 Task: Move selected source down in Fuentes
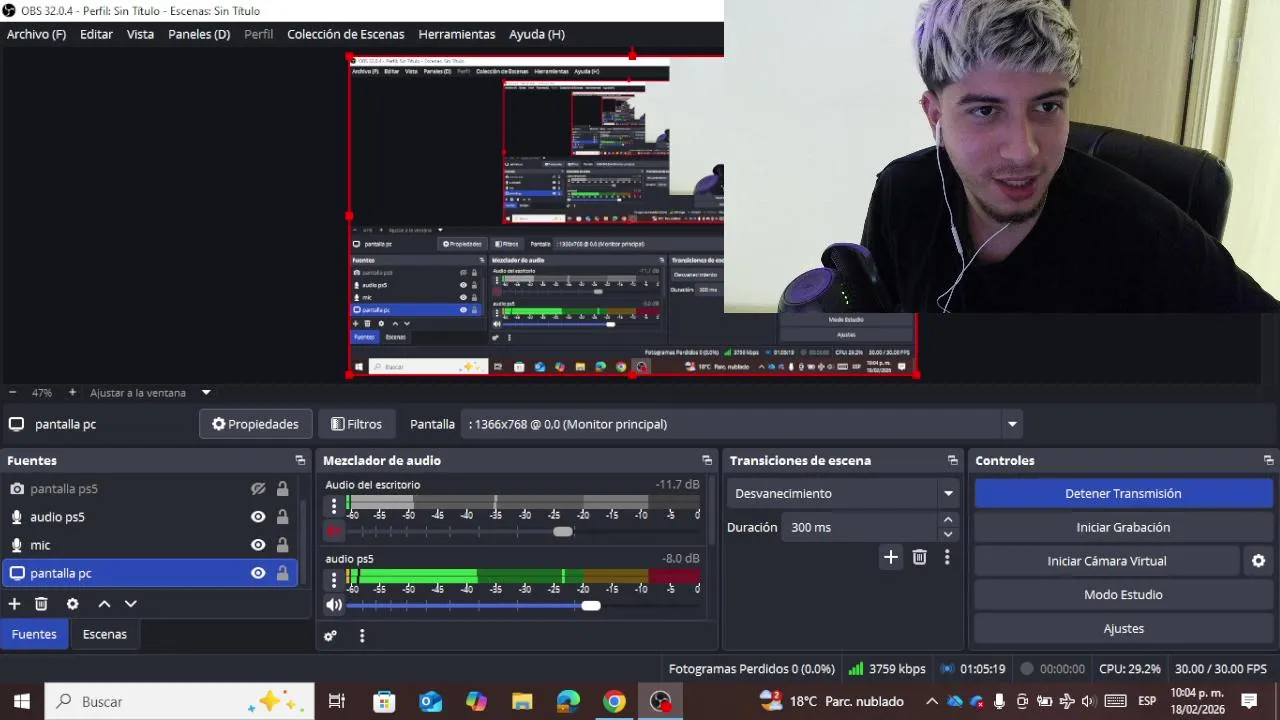[130, 604]
